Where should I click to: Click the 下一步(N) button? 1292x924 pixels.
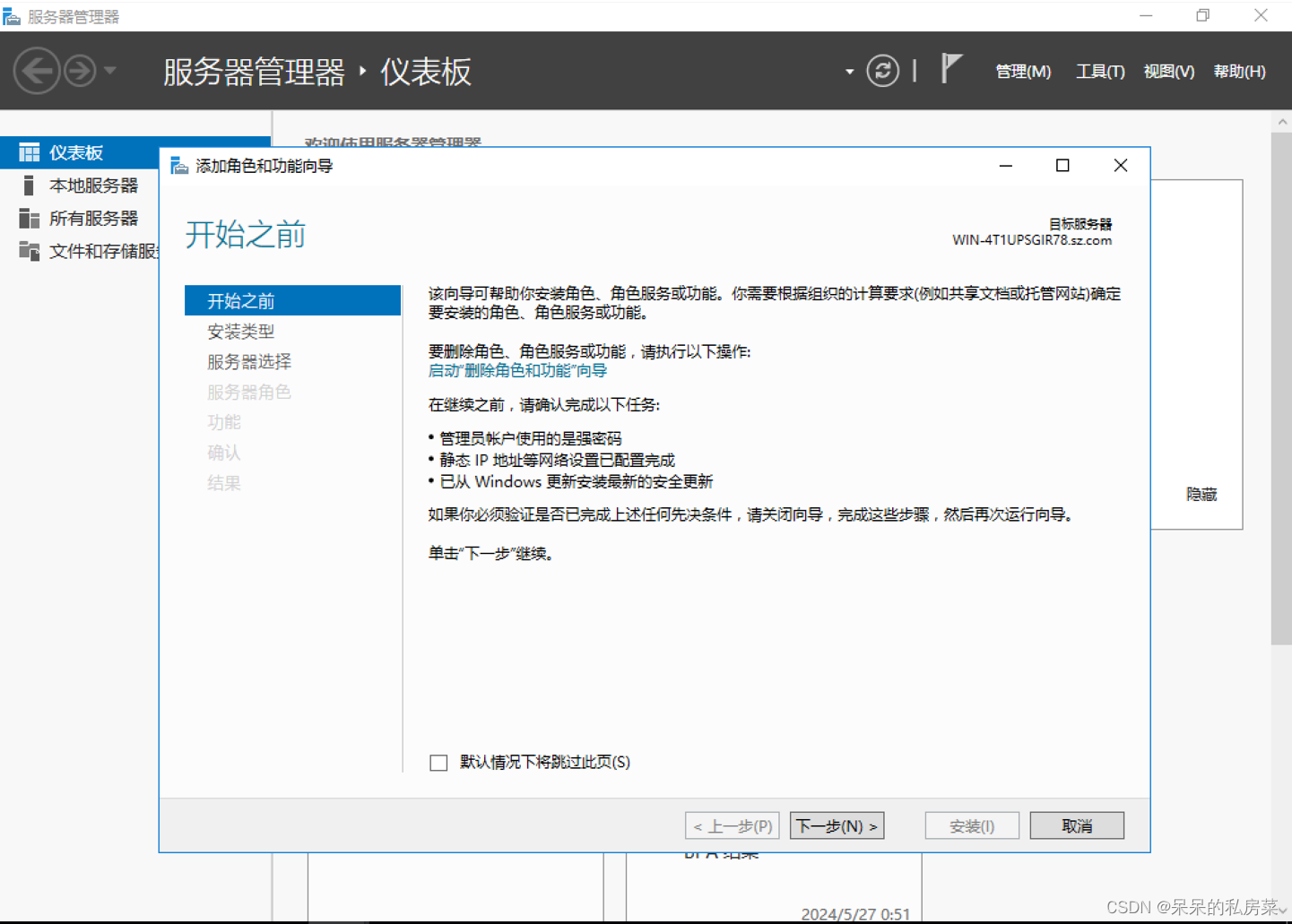[837, 825]
